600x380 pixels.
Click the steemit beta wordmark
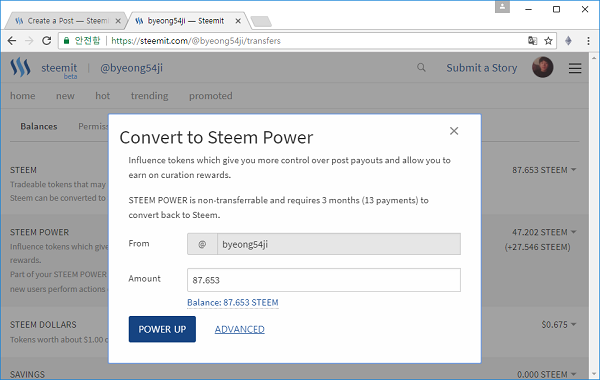pyautogui.click(x=59, y=70)
